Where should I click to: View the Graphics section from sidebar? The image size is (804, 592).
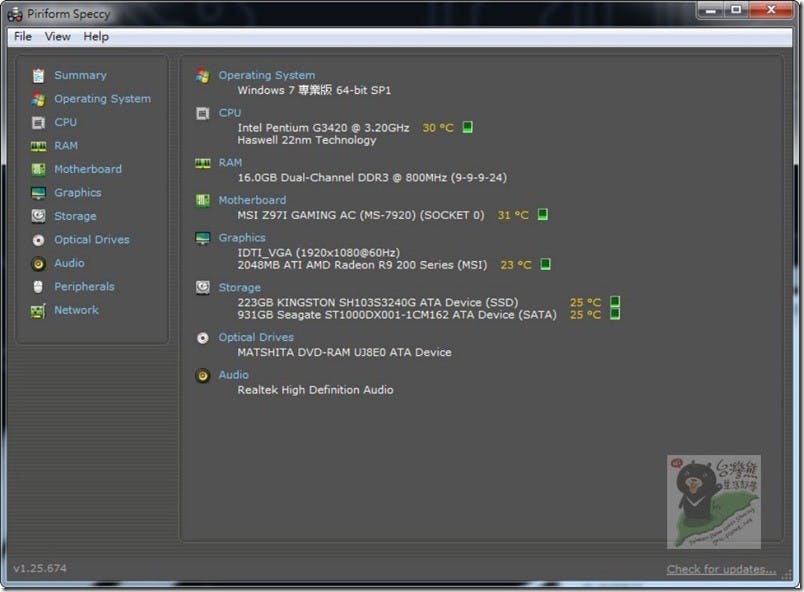coord(78,193)
